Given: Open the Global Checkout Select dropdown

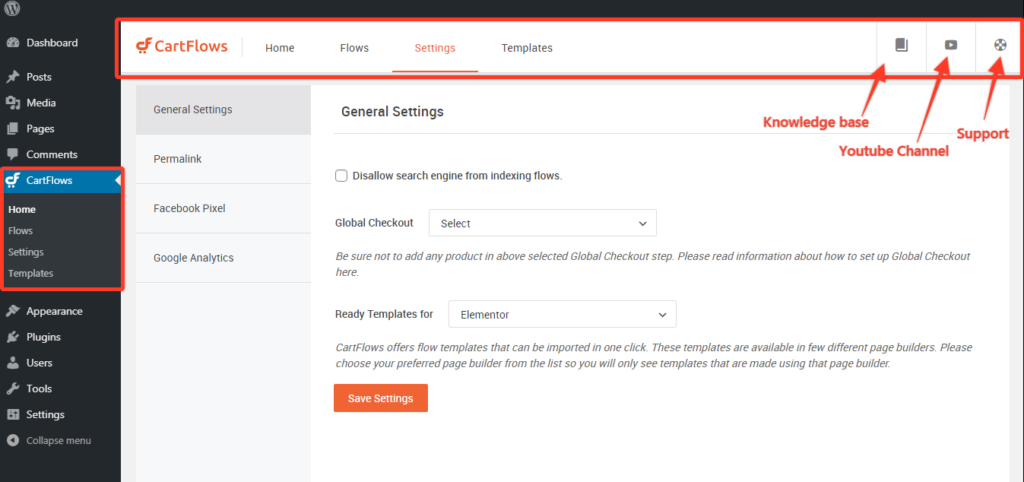Looking at the screenshot, I should (x=543, y=223).
